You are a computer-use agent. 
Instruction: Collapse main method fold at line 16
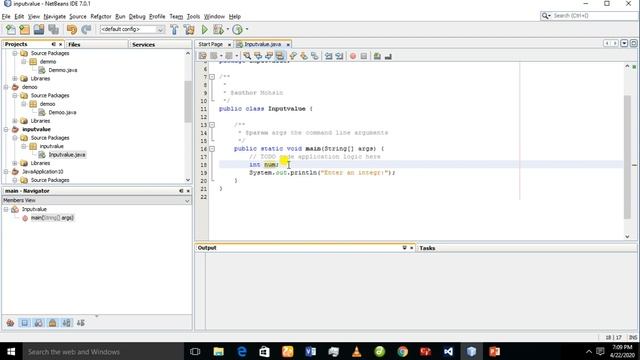click(212, 149)
